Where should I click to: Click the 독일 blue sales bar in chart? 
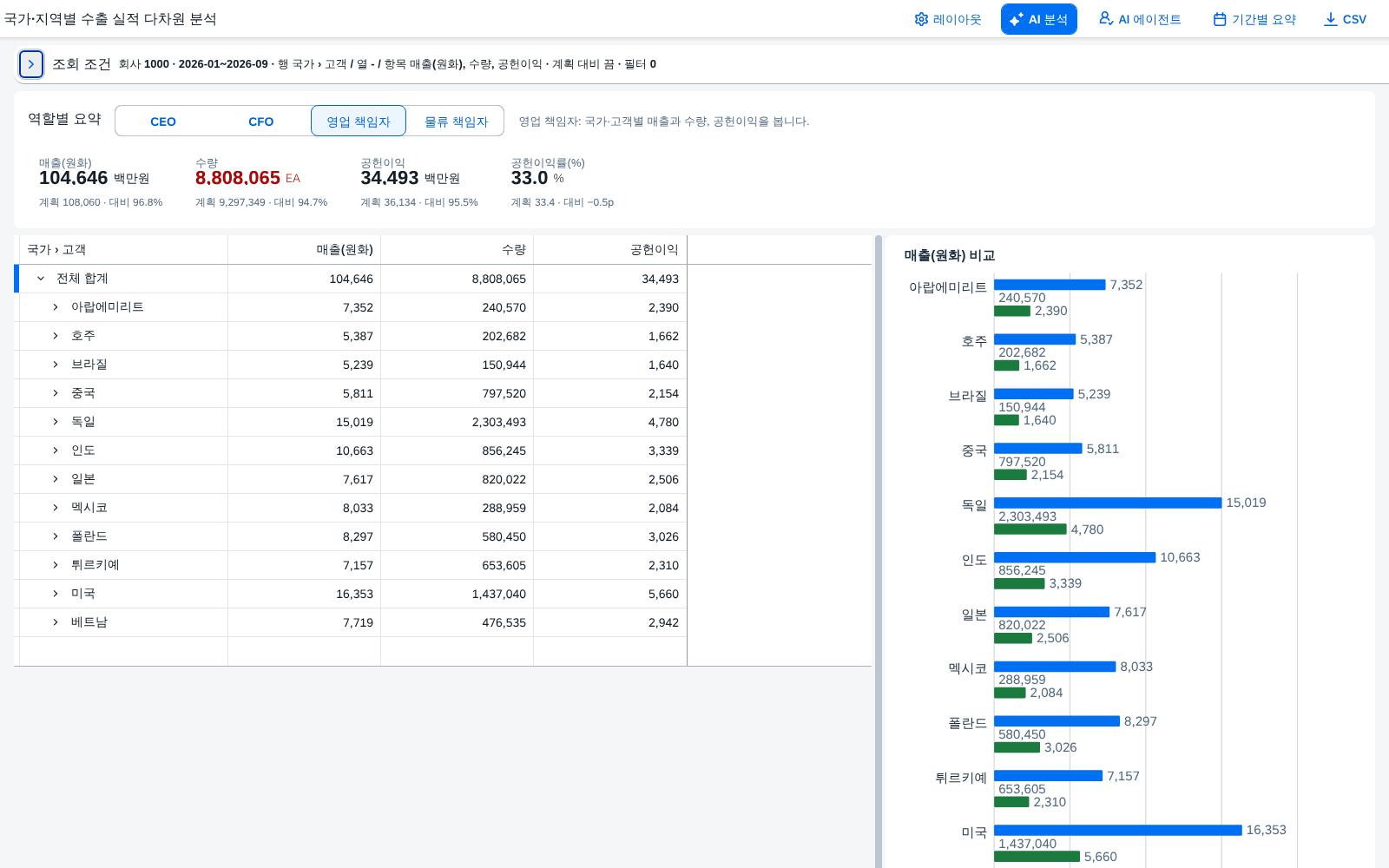[1108, 503]
